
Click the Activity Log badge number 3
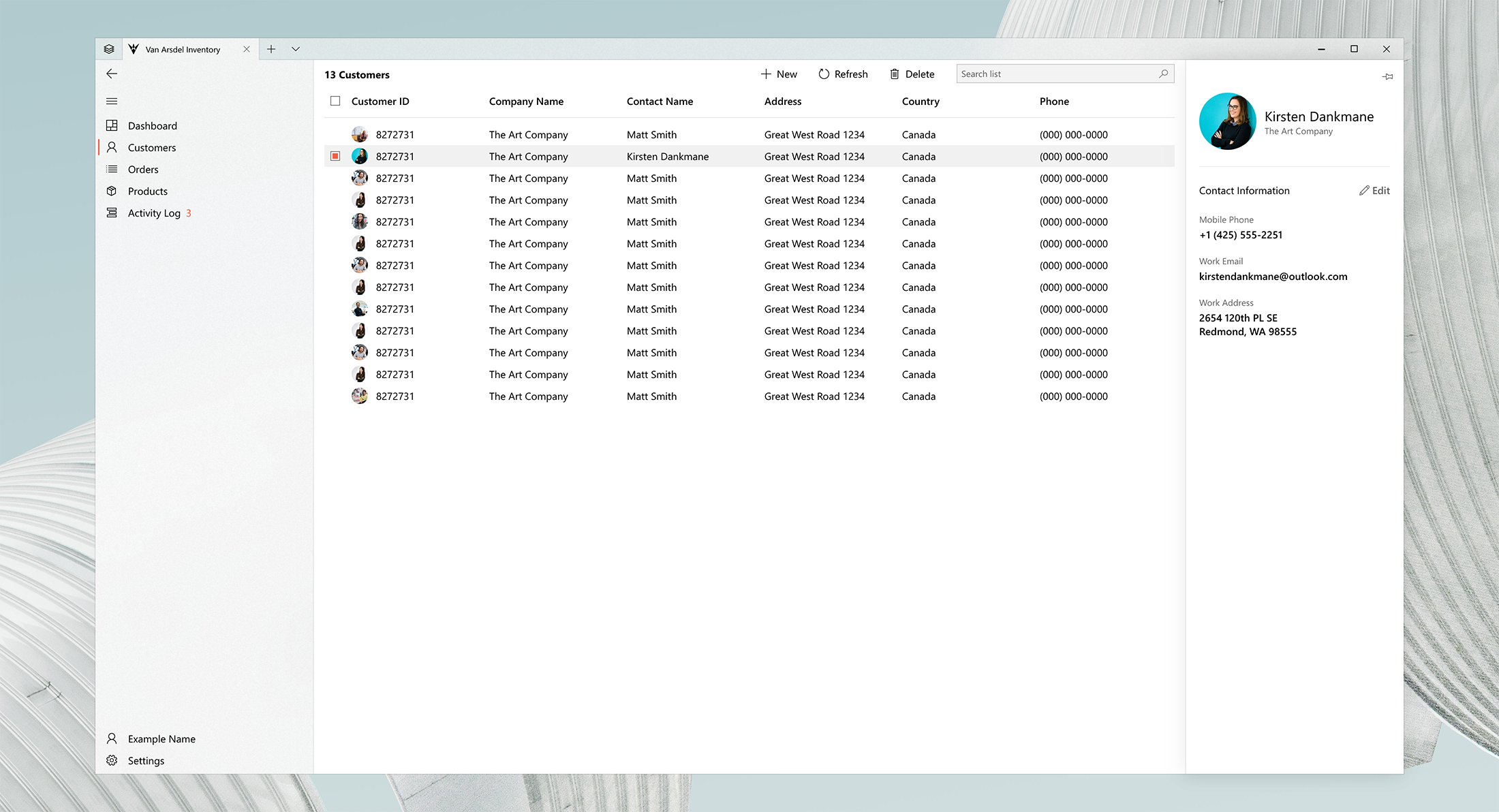pos(189,213)
